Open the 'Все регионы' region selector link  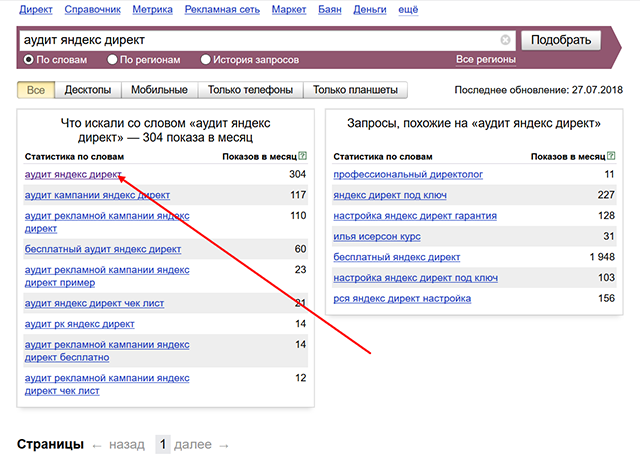486,60
